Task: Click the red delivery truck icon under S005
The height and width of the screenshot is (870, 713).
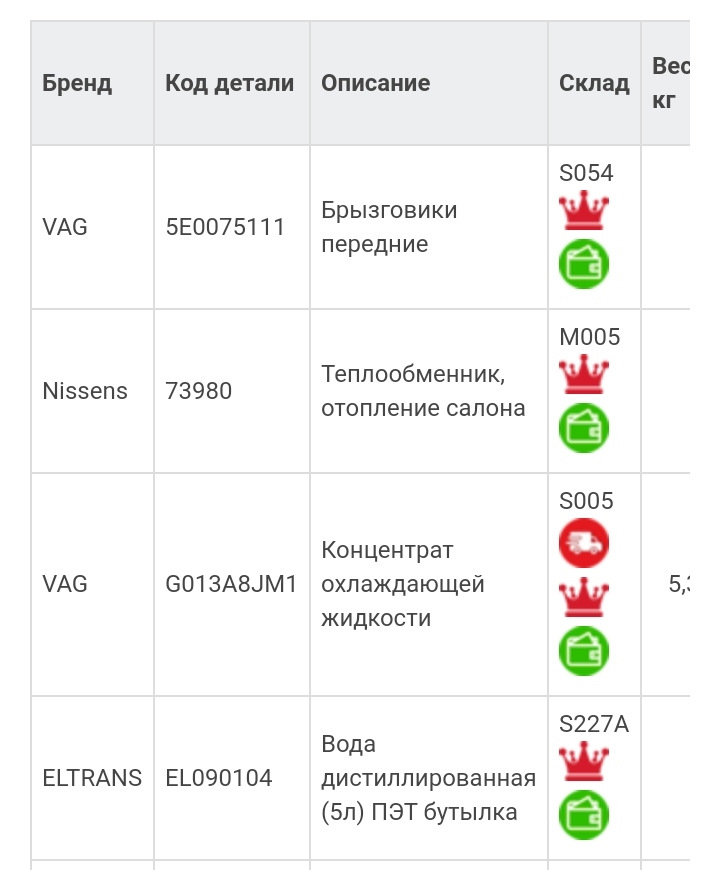Action: (x=584, y=543)
